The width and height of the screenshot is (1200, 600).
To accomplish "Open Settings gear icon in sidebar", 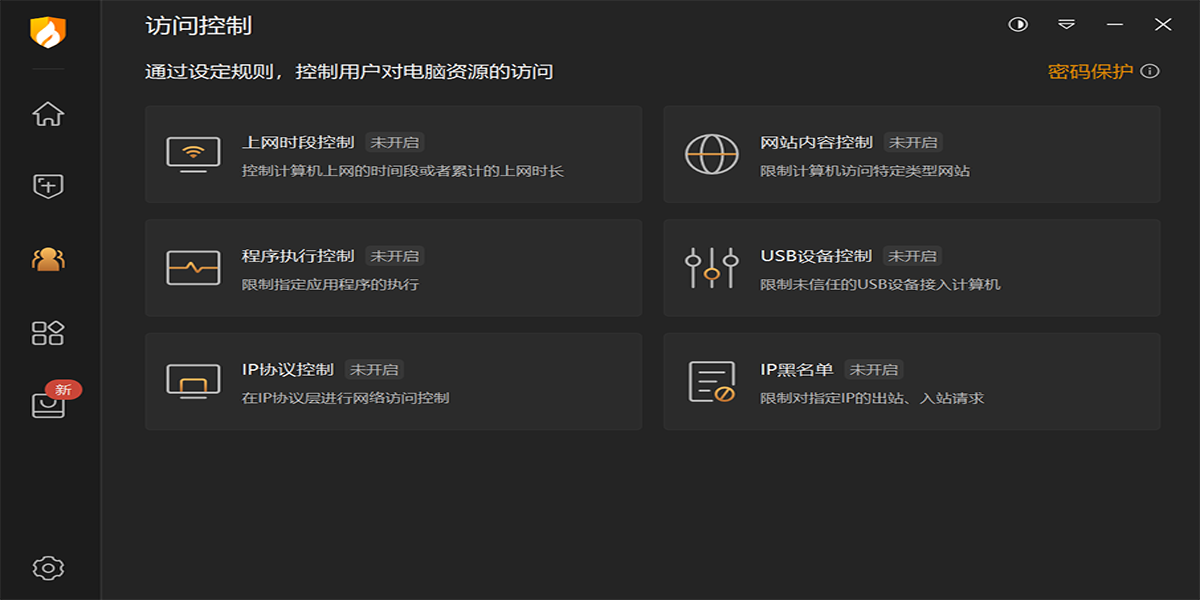I will pyautogui.click(x=48, y=568).
